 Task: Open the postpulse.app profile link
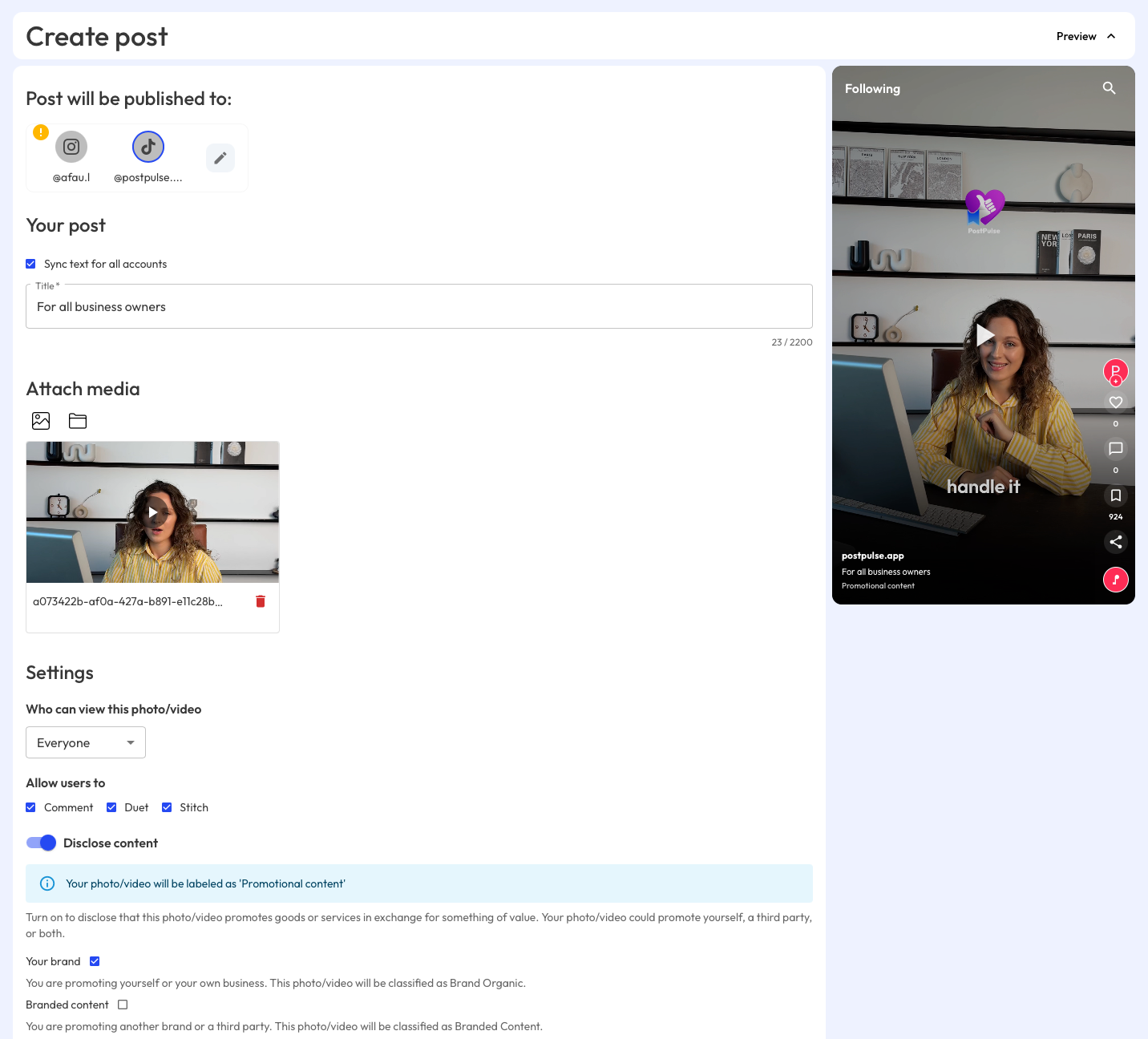click(872, 555)
